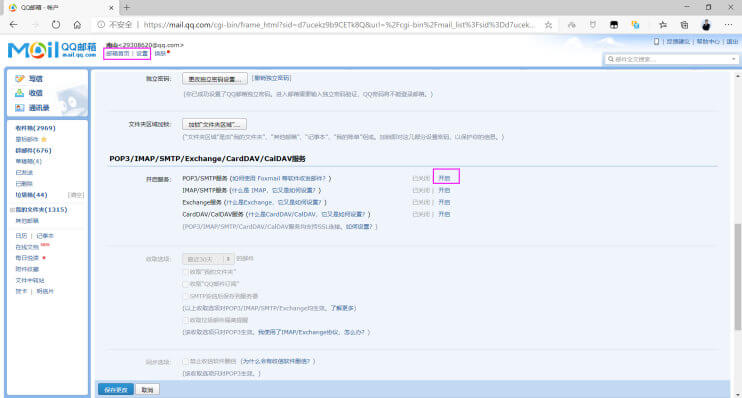Open browser favorites list icon
The width and height of the screenshot is (742, 398).
[663, 25]
